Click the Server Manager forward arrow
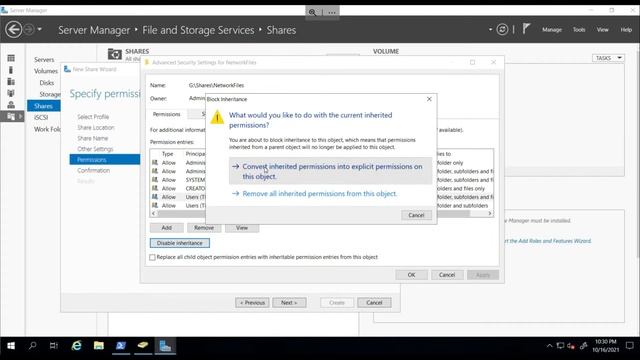 (x=29, y=29)
